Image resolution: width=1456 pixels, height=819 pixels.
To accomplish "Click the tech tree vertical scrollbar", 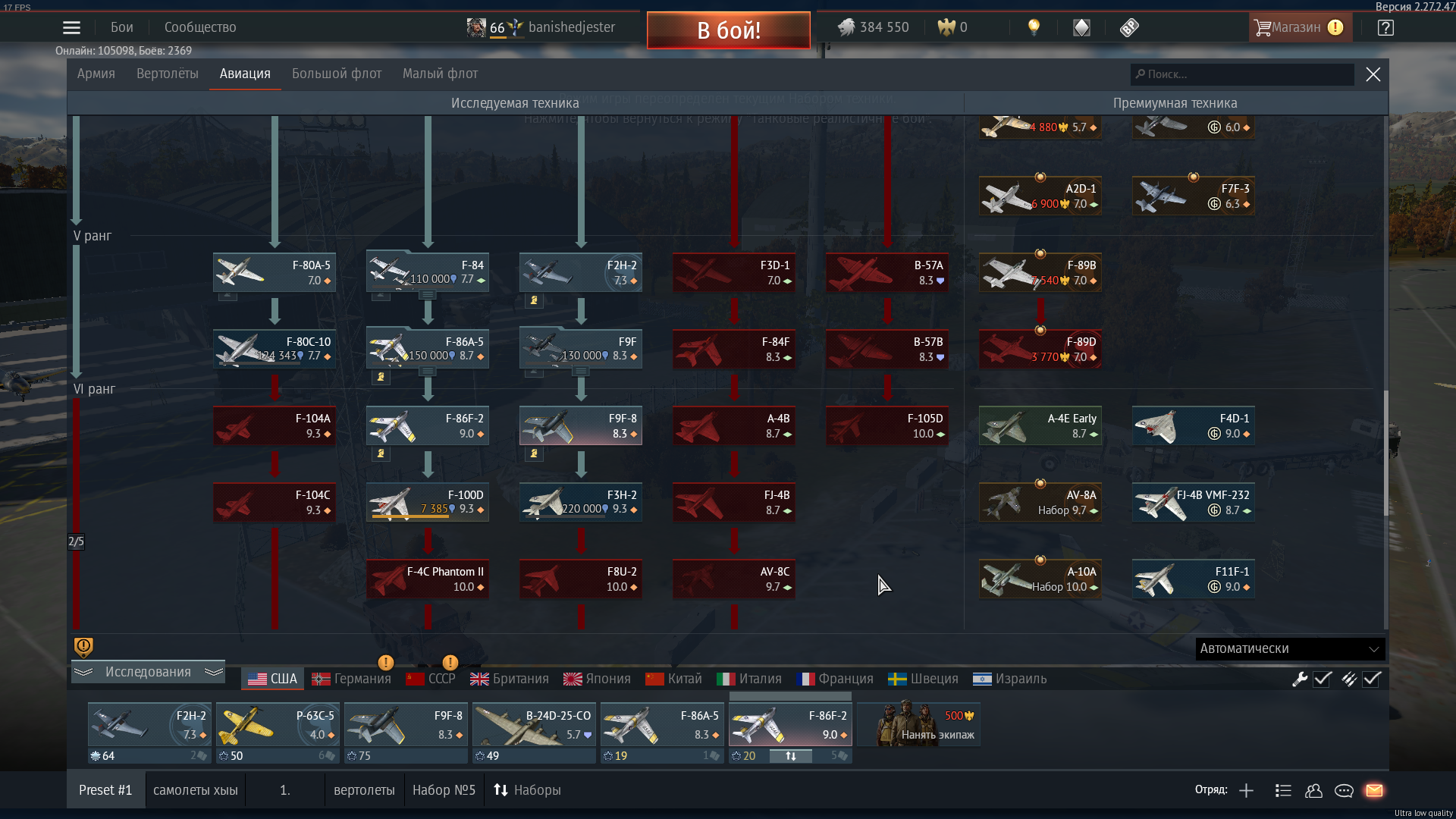I will [x=1385, y=453].
